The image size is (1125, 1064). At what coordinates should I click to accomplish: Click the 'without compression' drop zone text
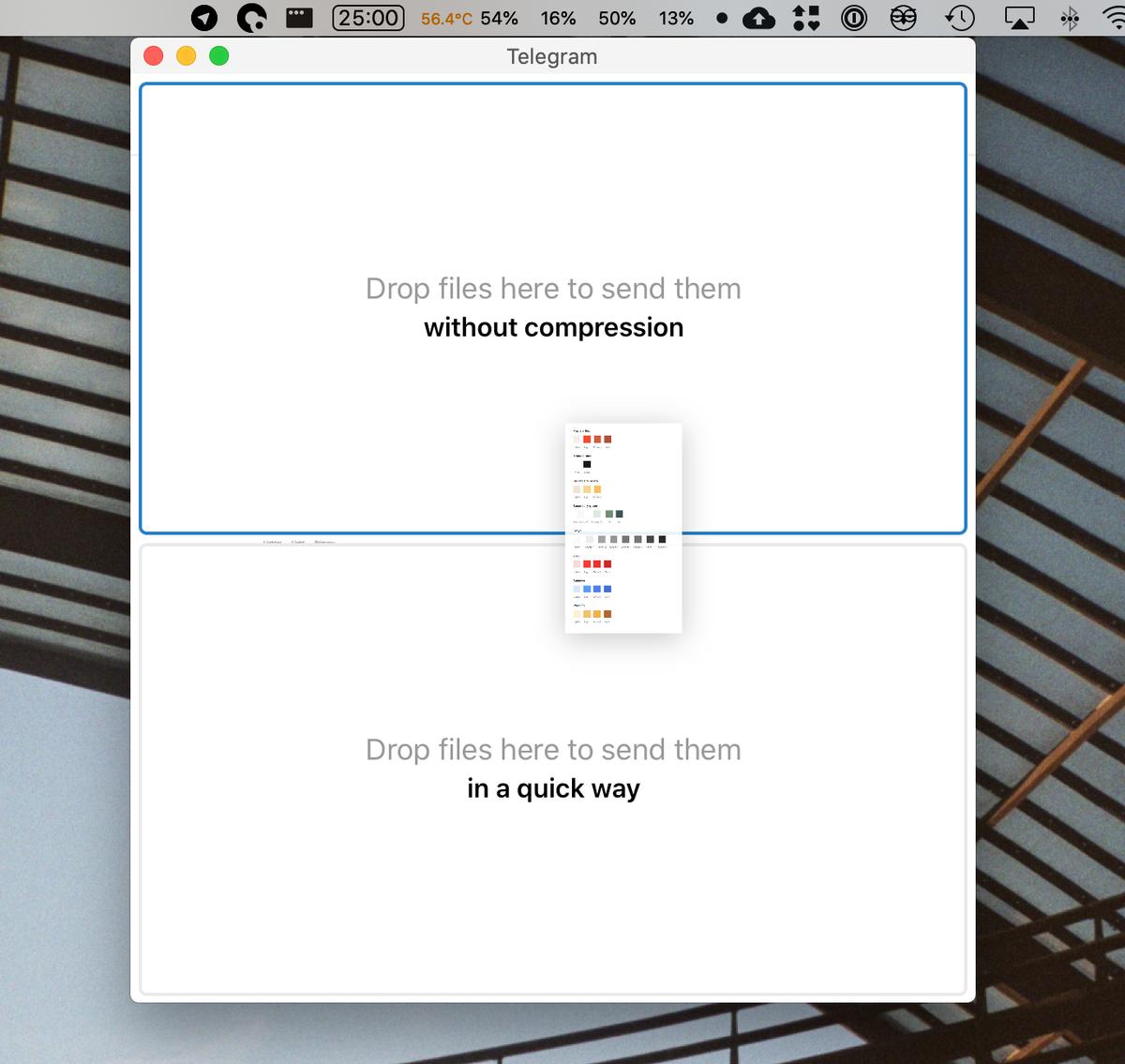pos(553,327)
